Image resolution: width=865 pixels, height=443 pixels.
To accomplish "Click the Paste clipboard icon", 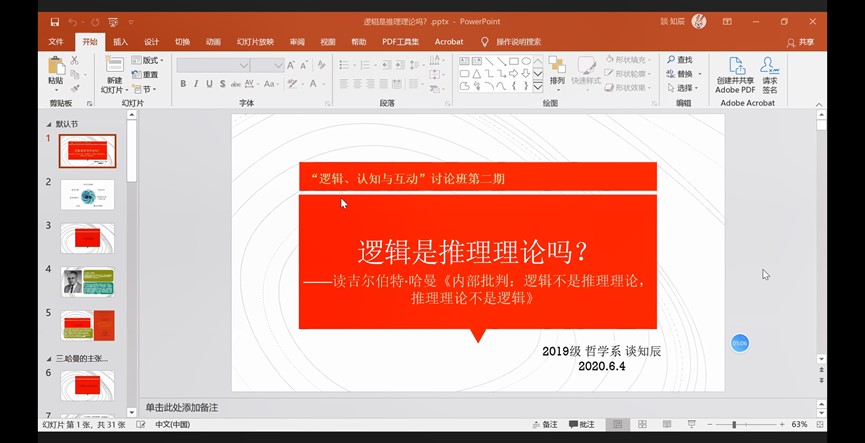I will 56,67.
